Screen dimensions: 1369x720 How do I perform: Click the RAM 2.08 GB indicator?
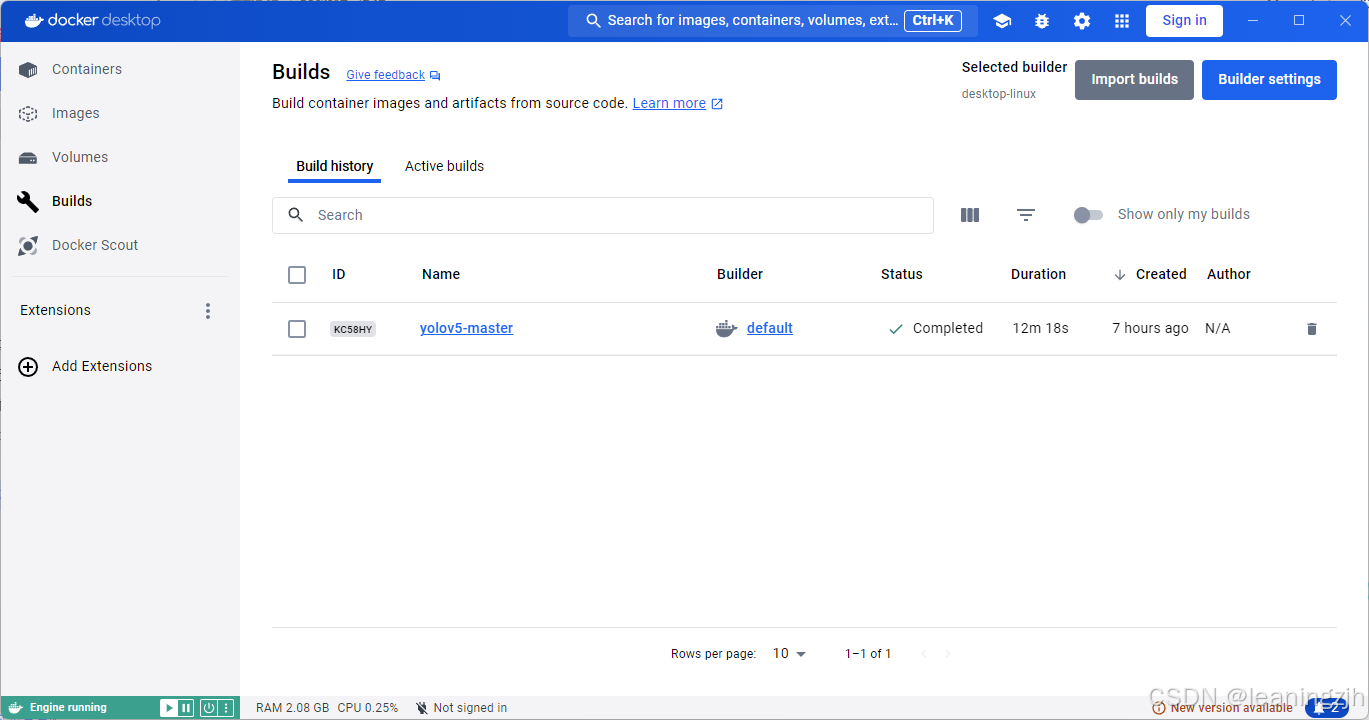(292, 708)
